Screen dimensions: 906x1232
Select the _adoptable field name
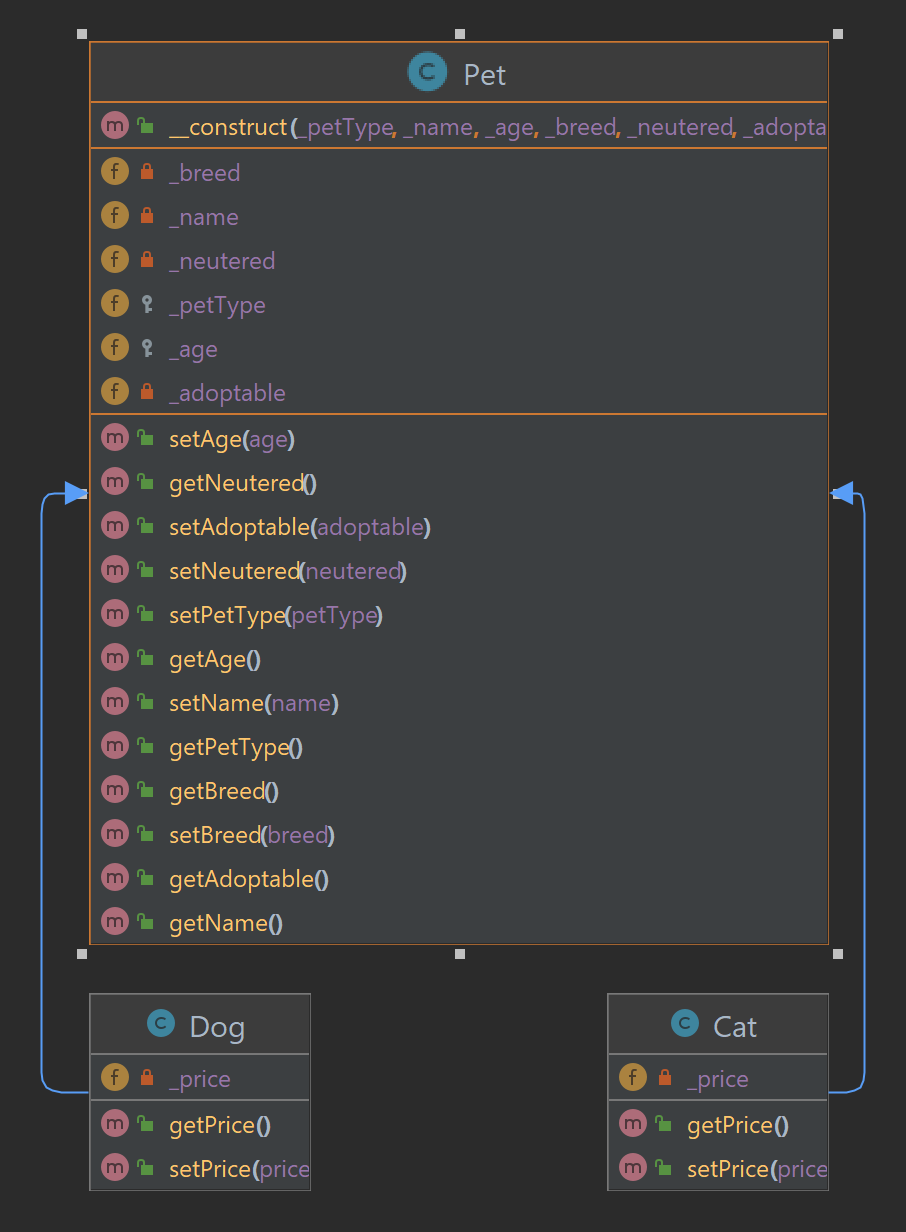tap(227, 393)
